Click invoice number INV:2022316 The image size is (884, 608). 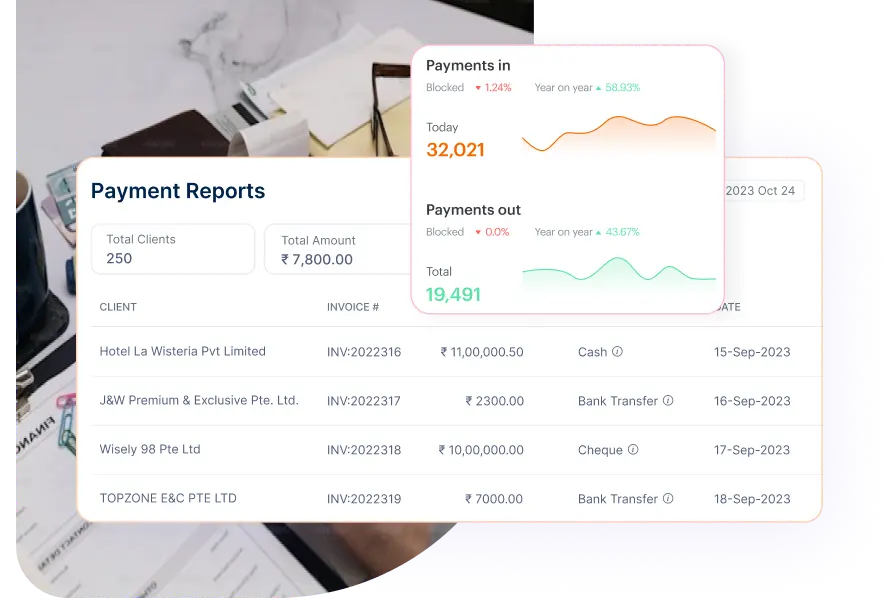[x=364, y=352]
